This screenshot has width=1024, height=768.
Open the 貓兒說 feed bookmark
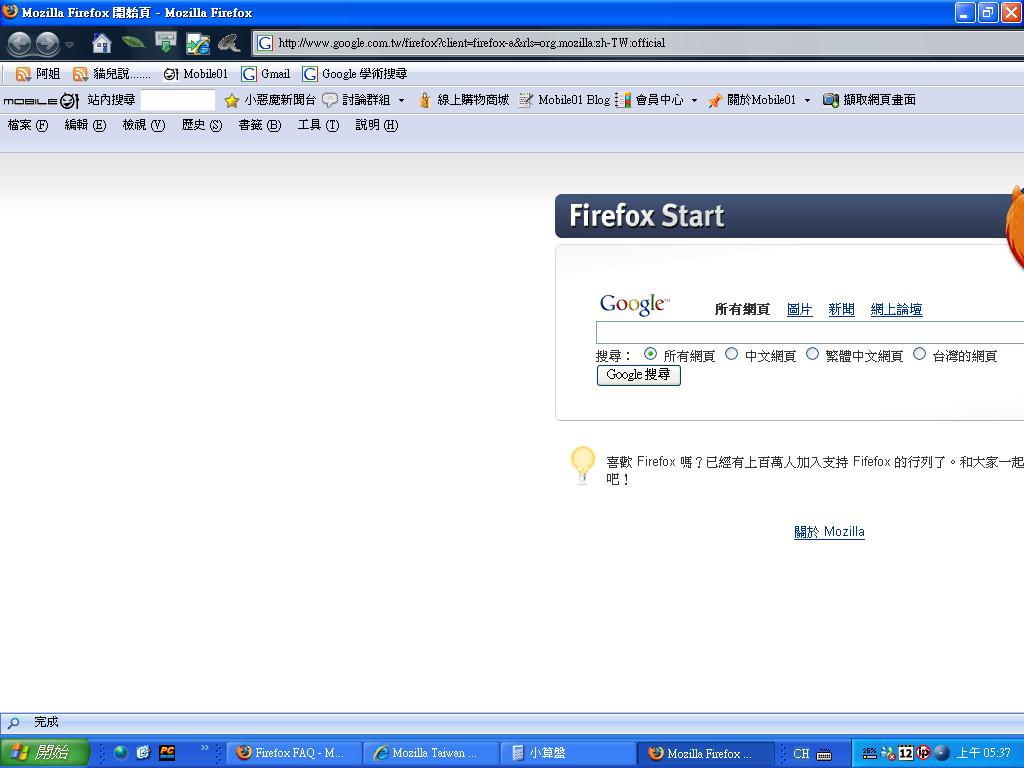coord(112,74)
